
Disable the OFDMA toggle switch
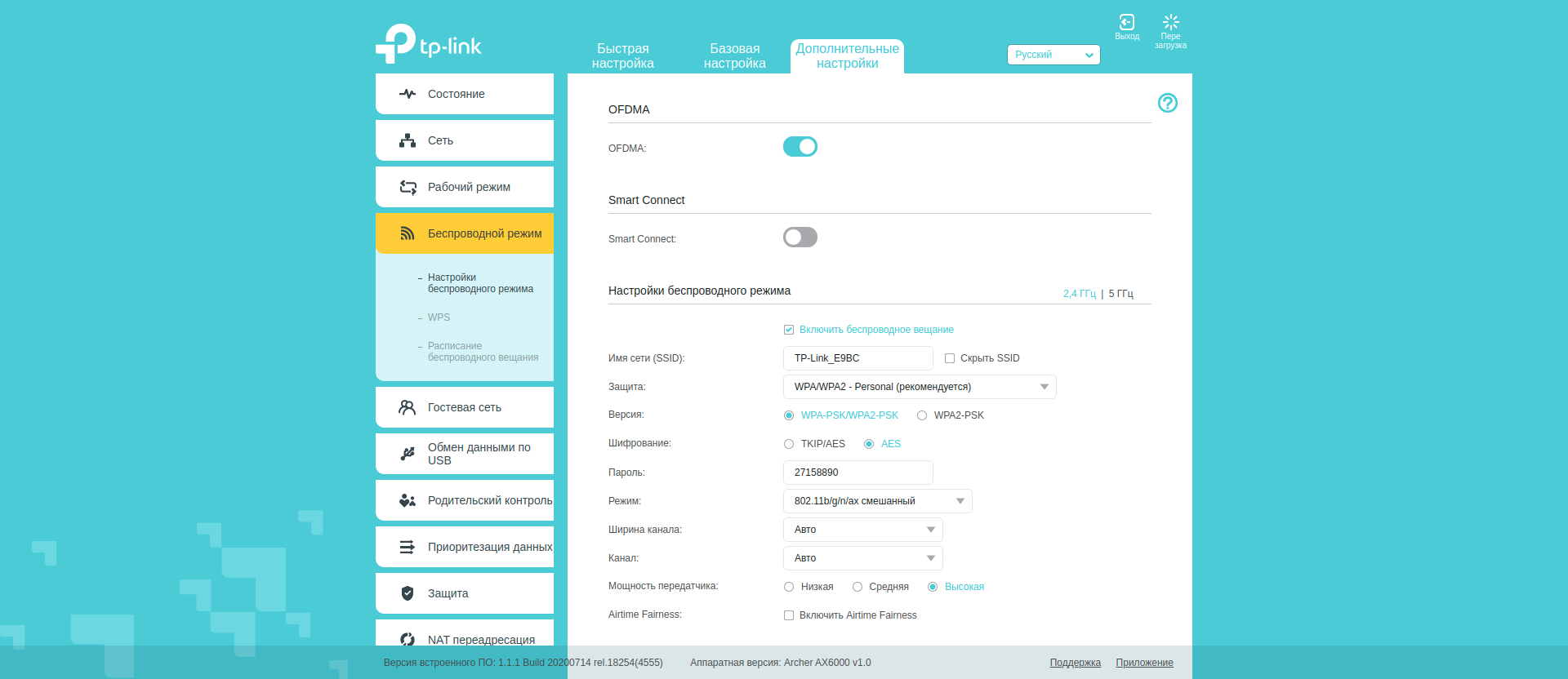click(x=800, y=147)
